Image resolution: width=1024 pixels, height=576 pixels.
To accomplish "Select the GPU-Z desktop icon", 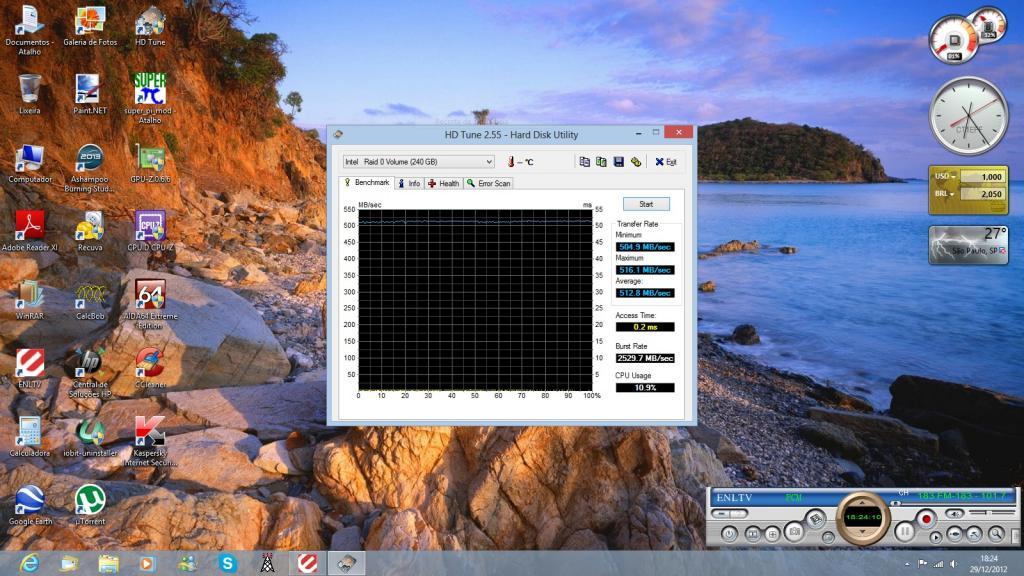I will point(150,163).
